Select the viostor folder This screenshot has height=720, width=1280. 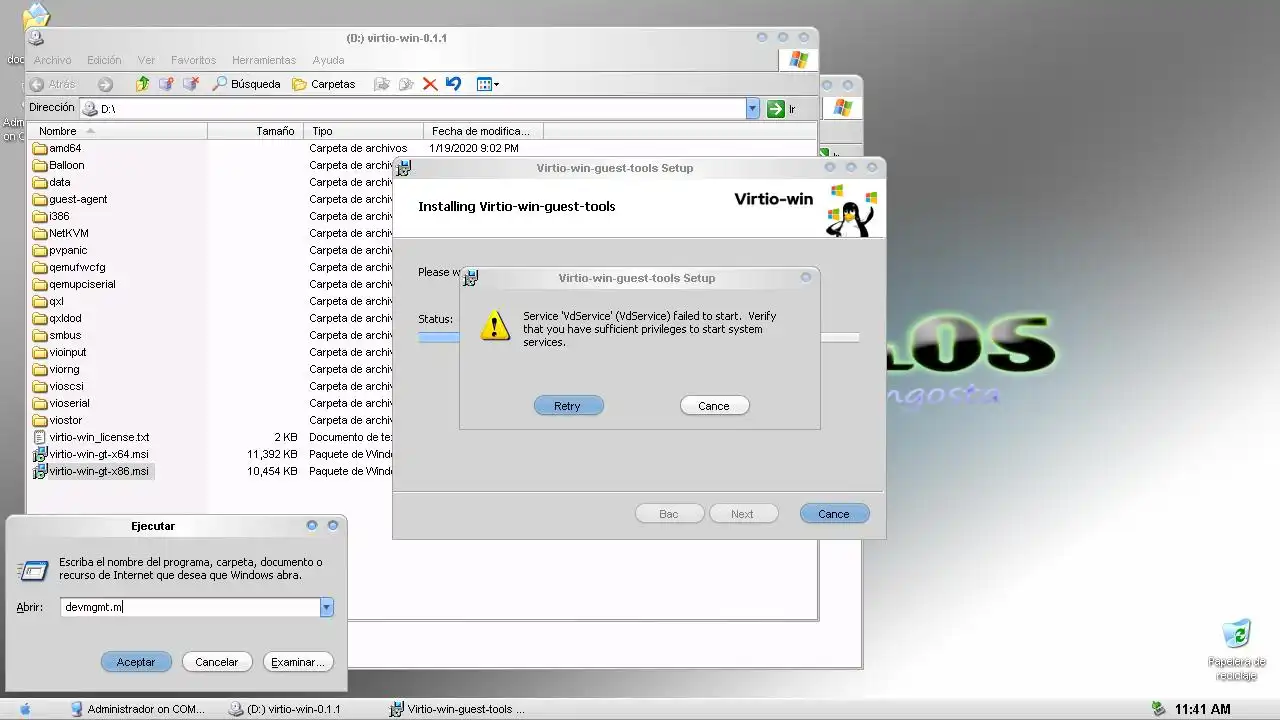point(58,420)
